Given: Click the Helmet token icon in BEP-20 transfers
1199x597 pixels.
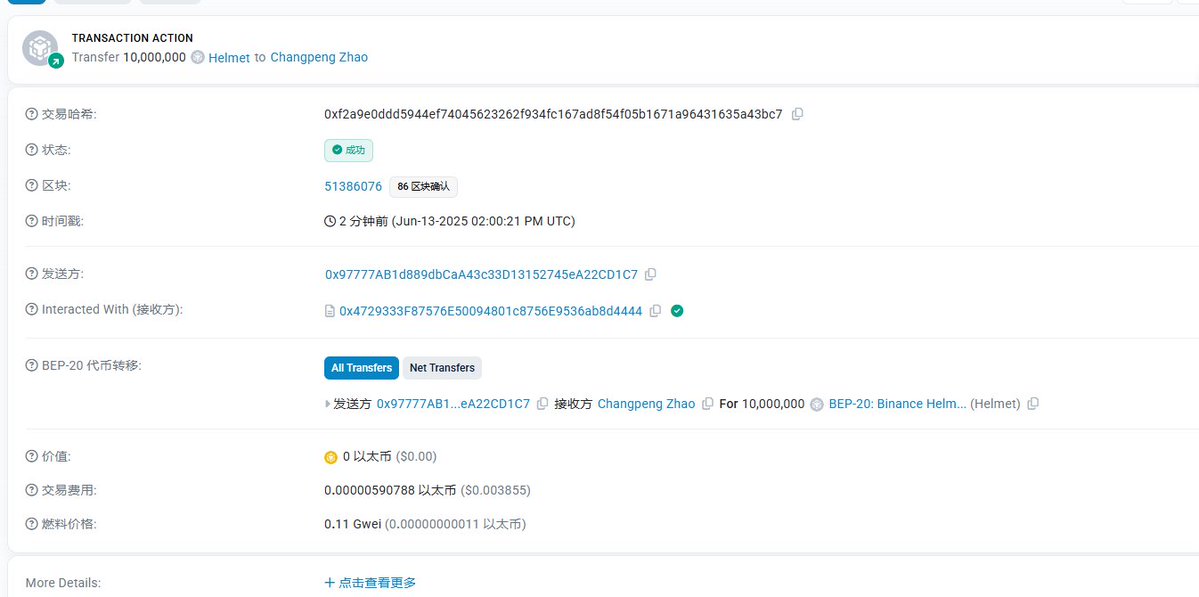Looking at the screenshot, I should coord(817,404).
